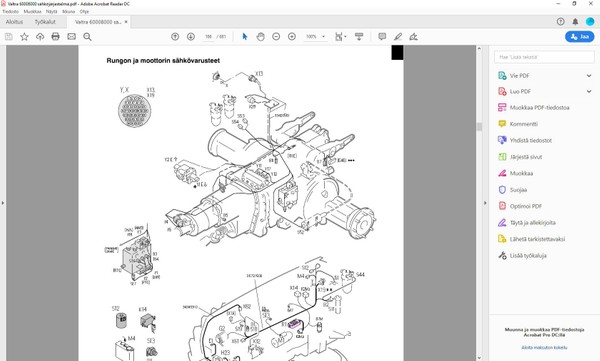The height and width of the screenshot is (361, 600).
Task: Zoom in with the plus icon
Action: pos(292,37)
